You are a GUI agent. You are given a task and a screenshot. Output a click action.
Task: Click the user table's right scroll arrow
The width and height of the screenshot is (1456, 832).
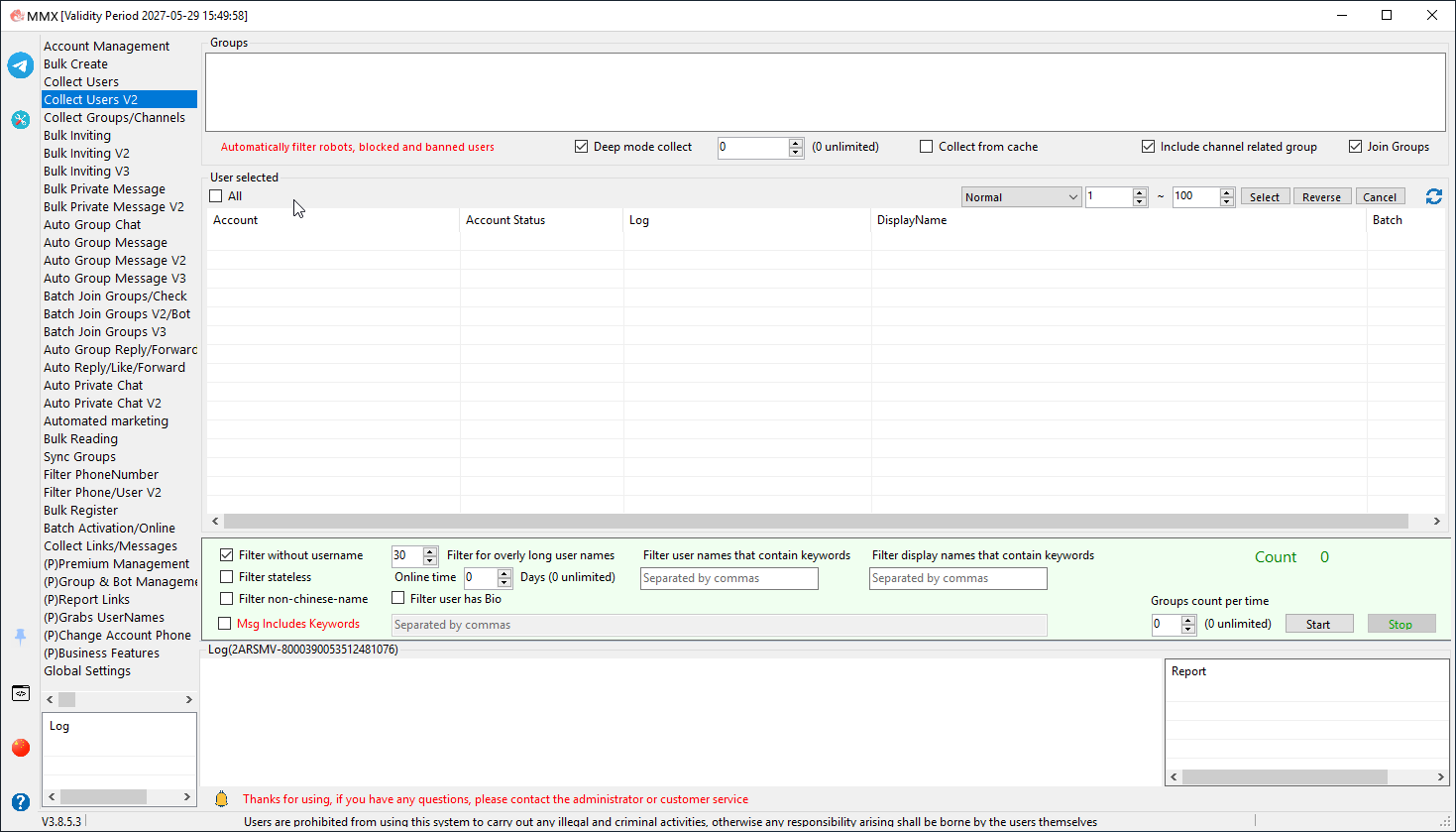click(1436, 521)
